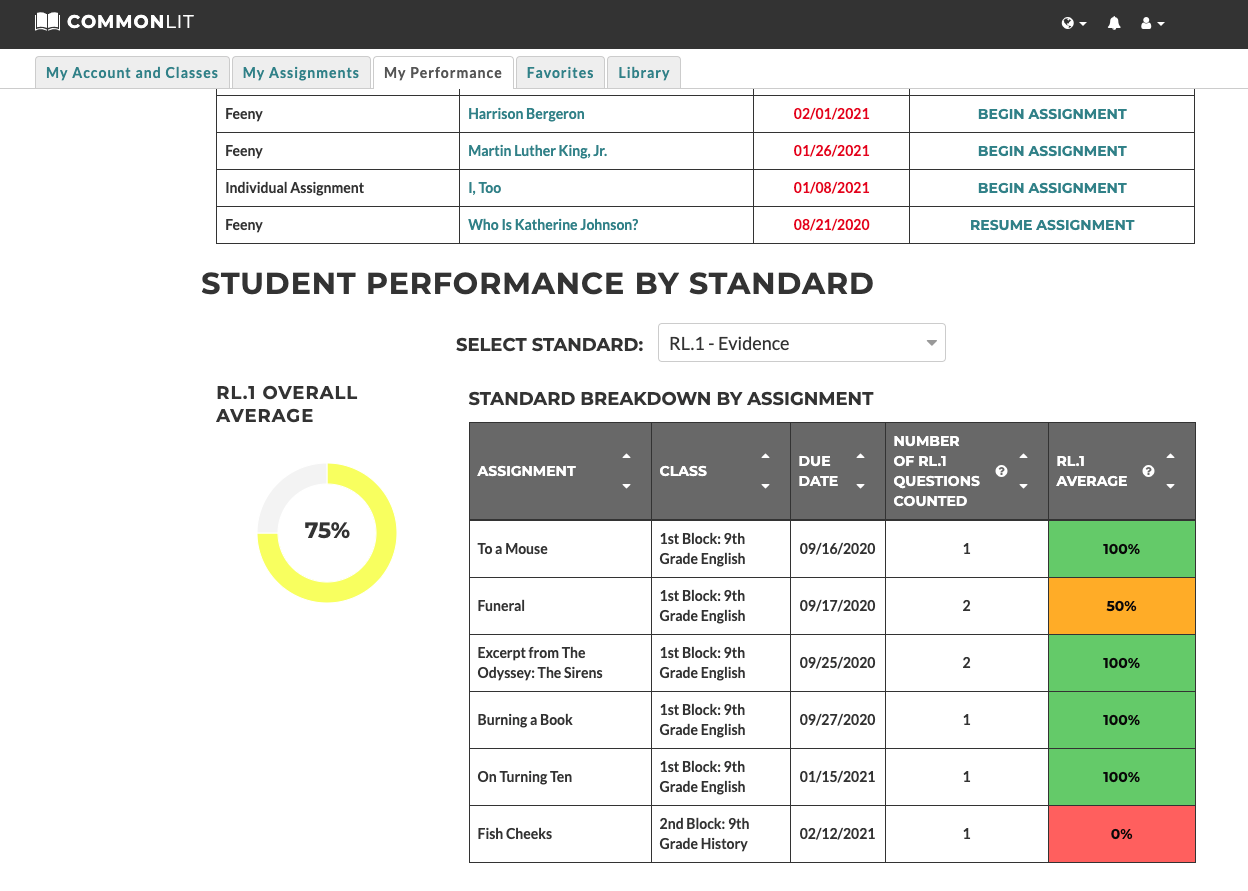
Task: Toggle ascending sort on RL.1 Average column
Action: click(x=1170, y=455)
